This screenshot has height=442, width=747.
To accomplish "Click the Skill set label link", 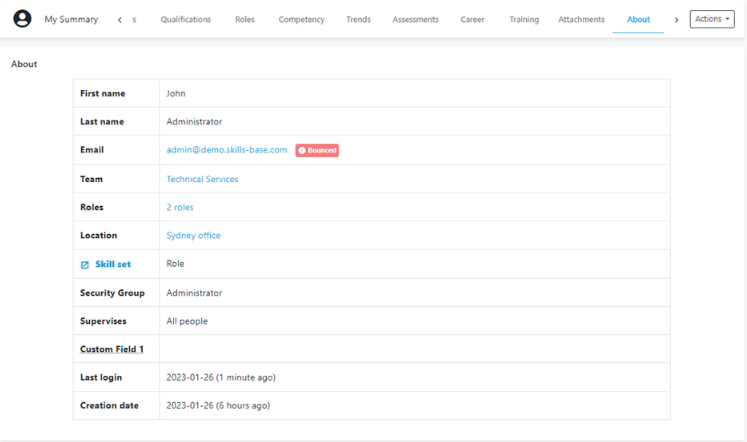I will pyautogui.click(x=113, y=264).
